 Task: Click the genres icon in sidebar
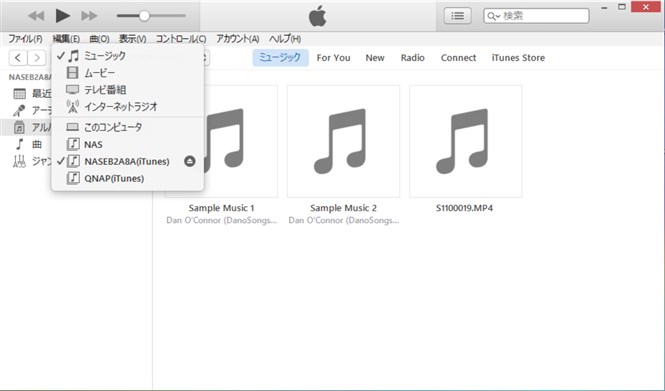click(19, 161)
